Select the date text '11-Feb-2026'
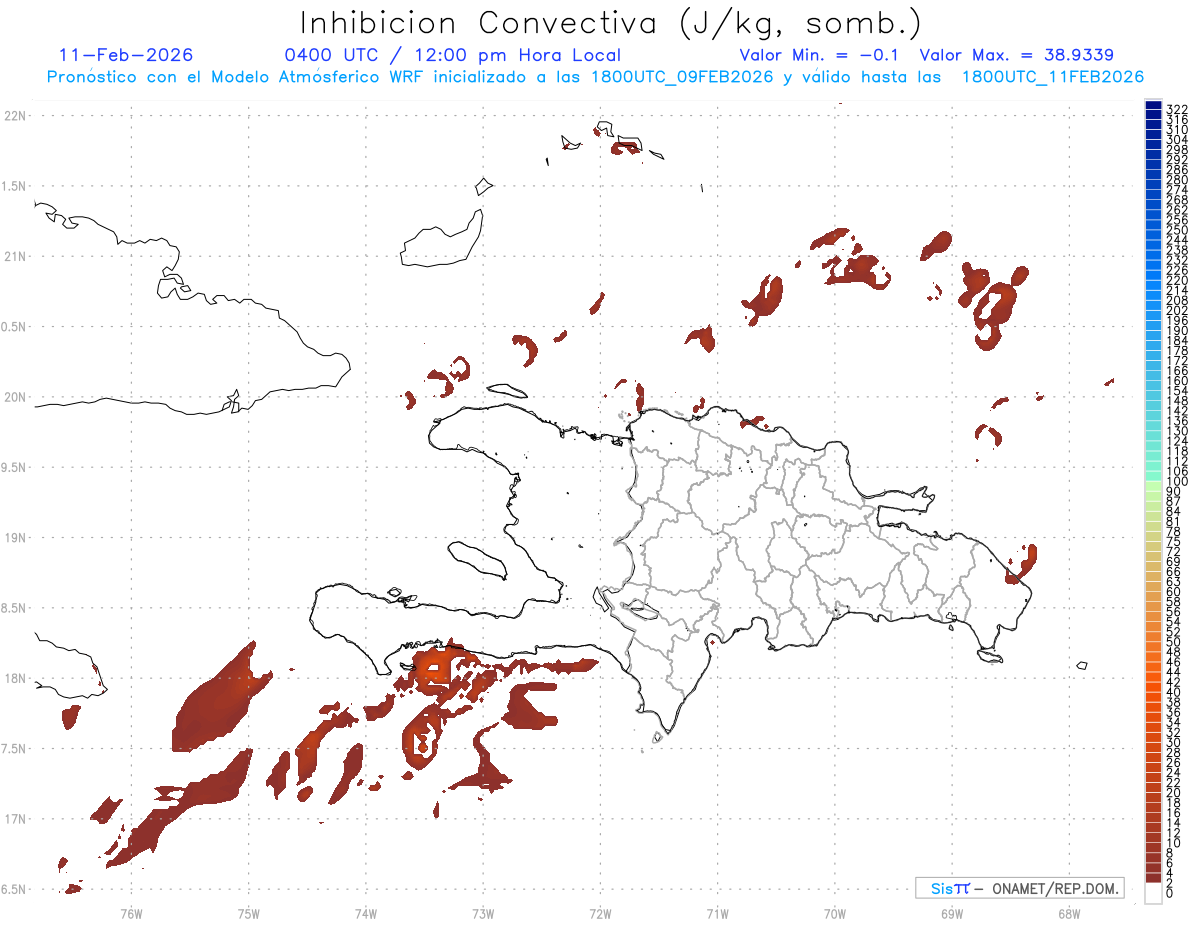This screenshot has height=927, width=1200. [126, 55]
